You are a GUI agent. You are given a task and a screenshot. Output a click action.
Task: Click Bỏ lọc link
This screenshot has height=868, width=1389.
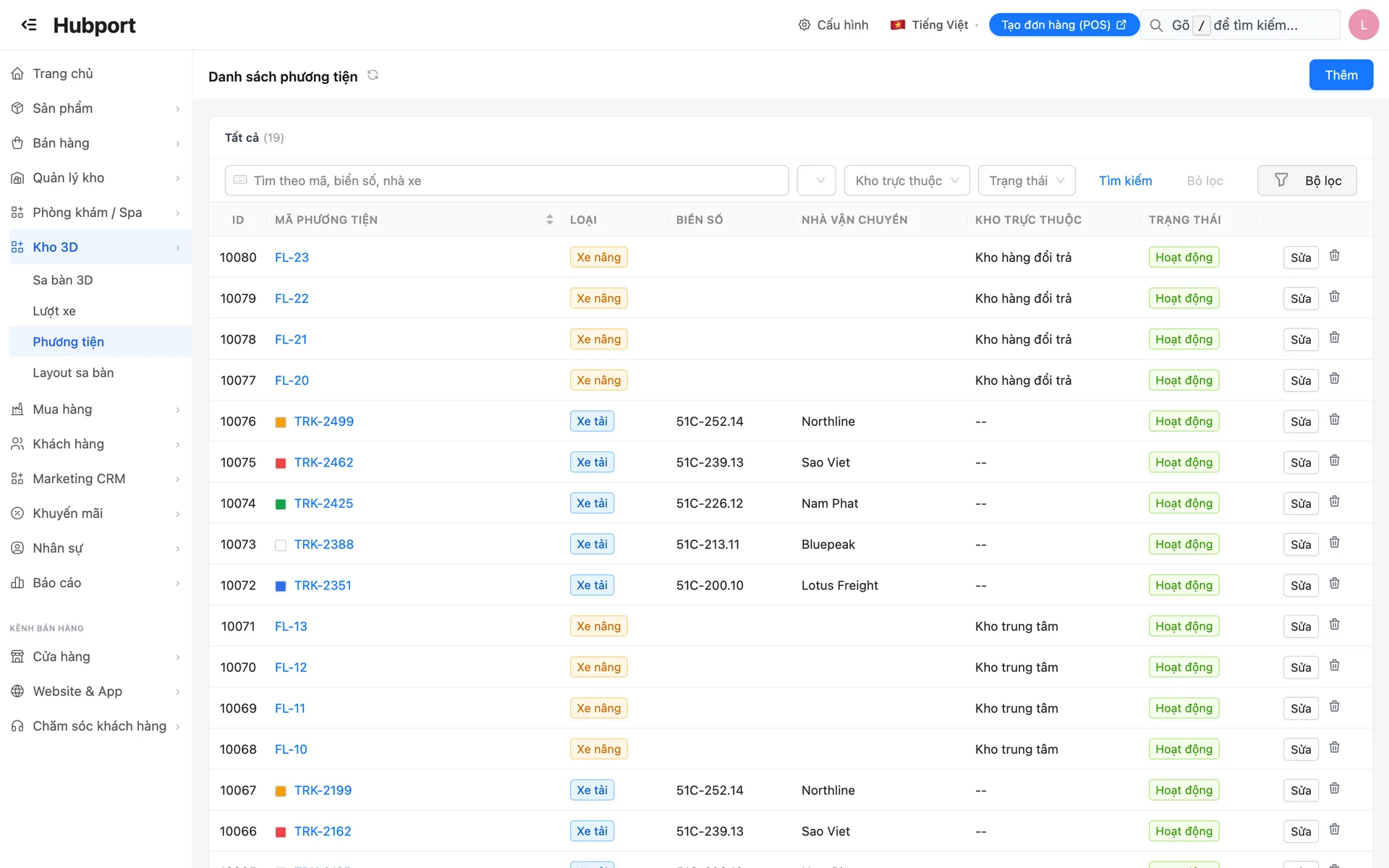click(1205, 180)
